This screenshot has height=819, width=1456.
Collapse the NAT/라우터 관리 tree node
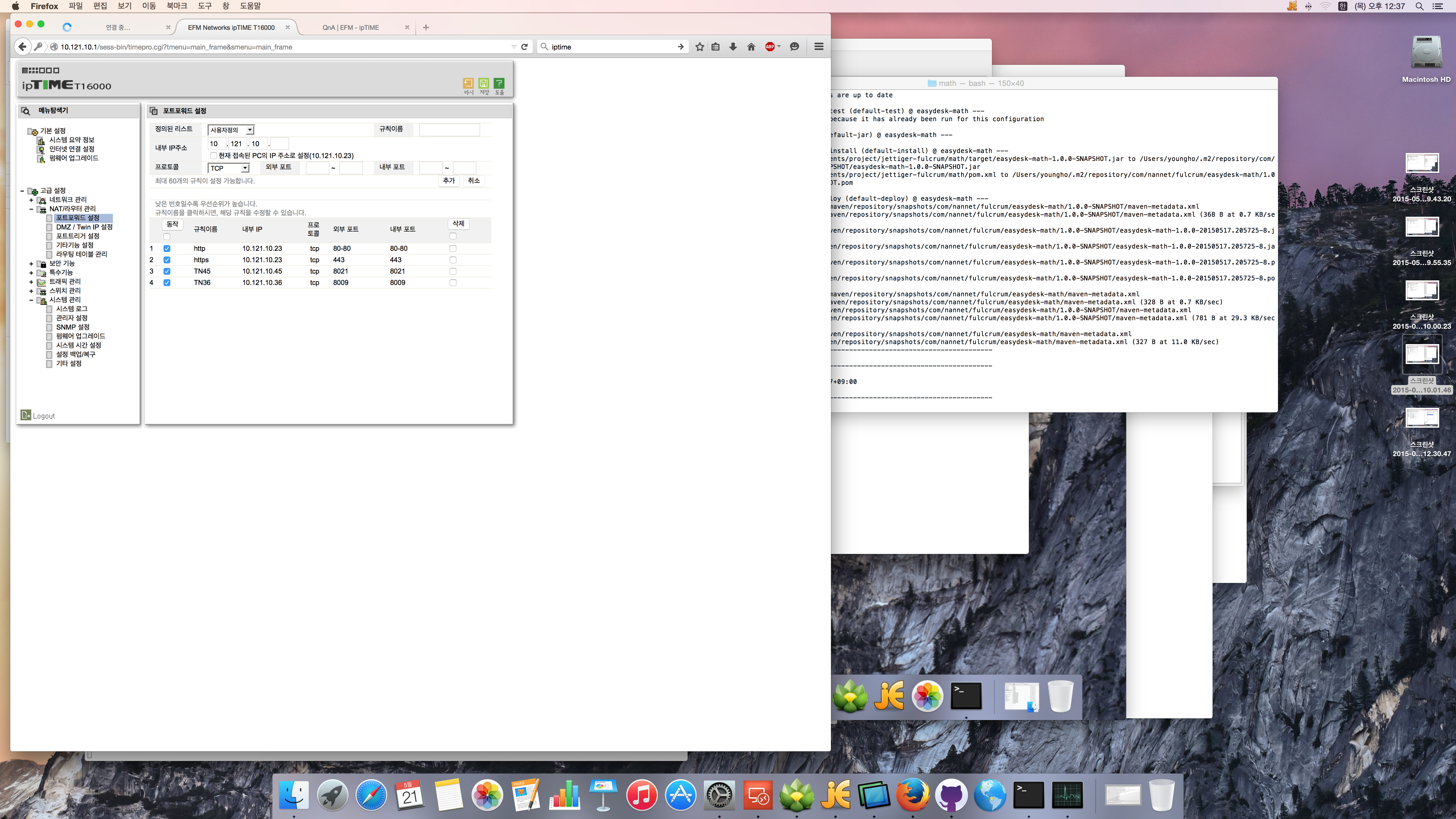pyautogui.click(x=31, y=209)
